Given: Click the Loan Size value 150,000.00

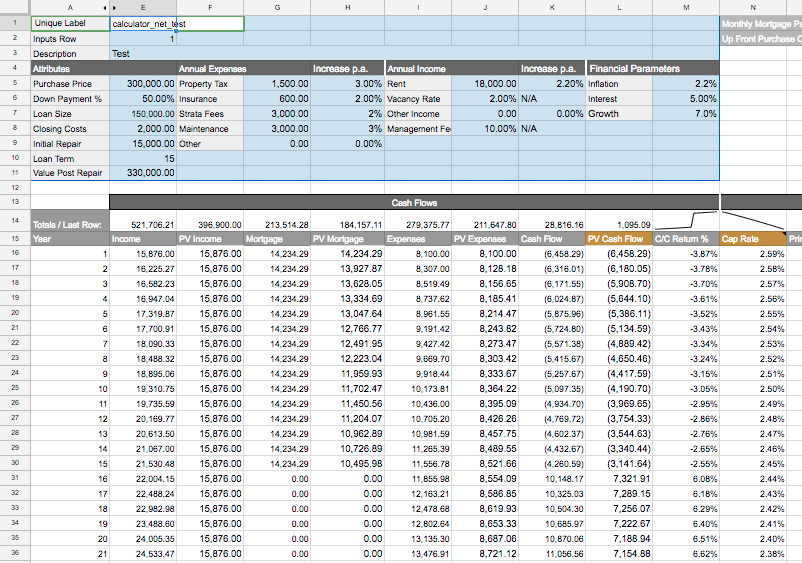Looking at the screenshot, I should tap(143, 114).
